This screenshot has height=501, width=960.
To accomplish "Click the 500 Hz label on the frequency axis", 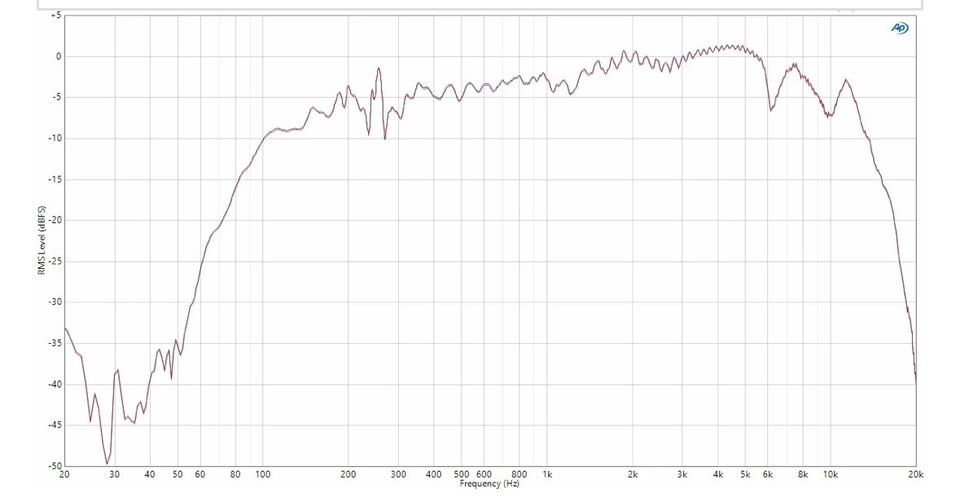I will click(462, 475).
